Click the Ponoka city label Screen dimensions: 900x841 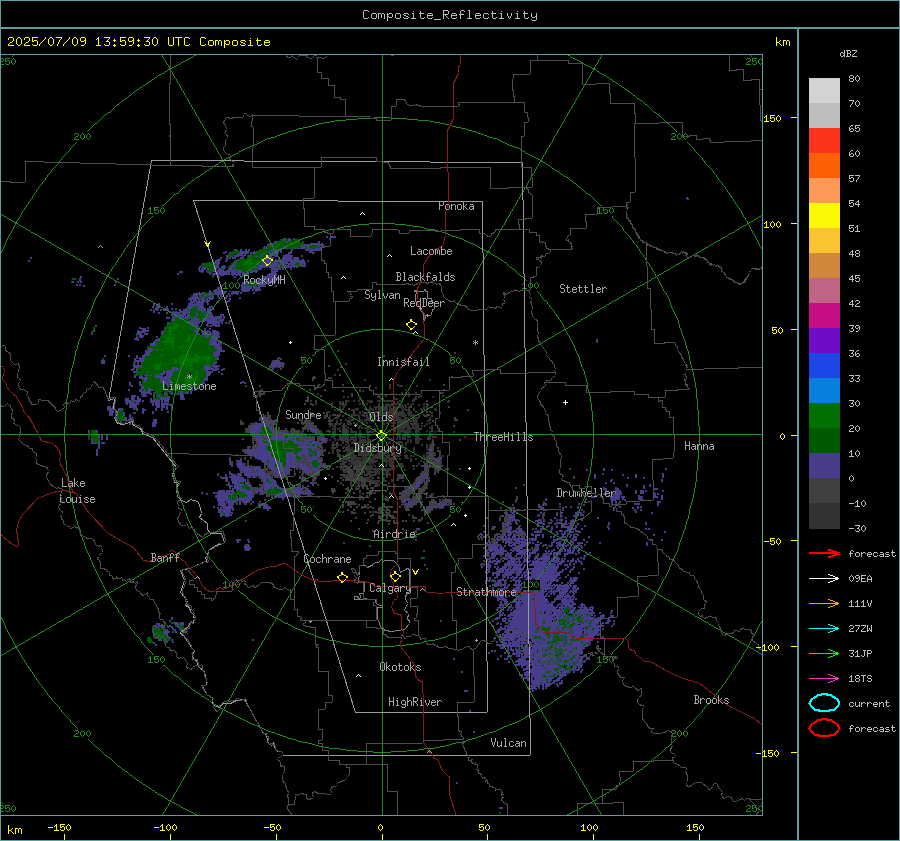[x=456, y=206]
